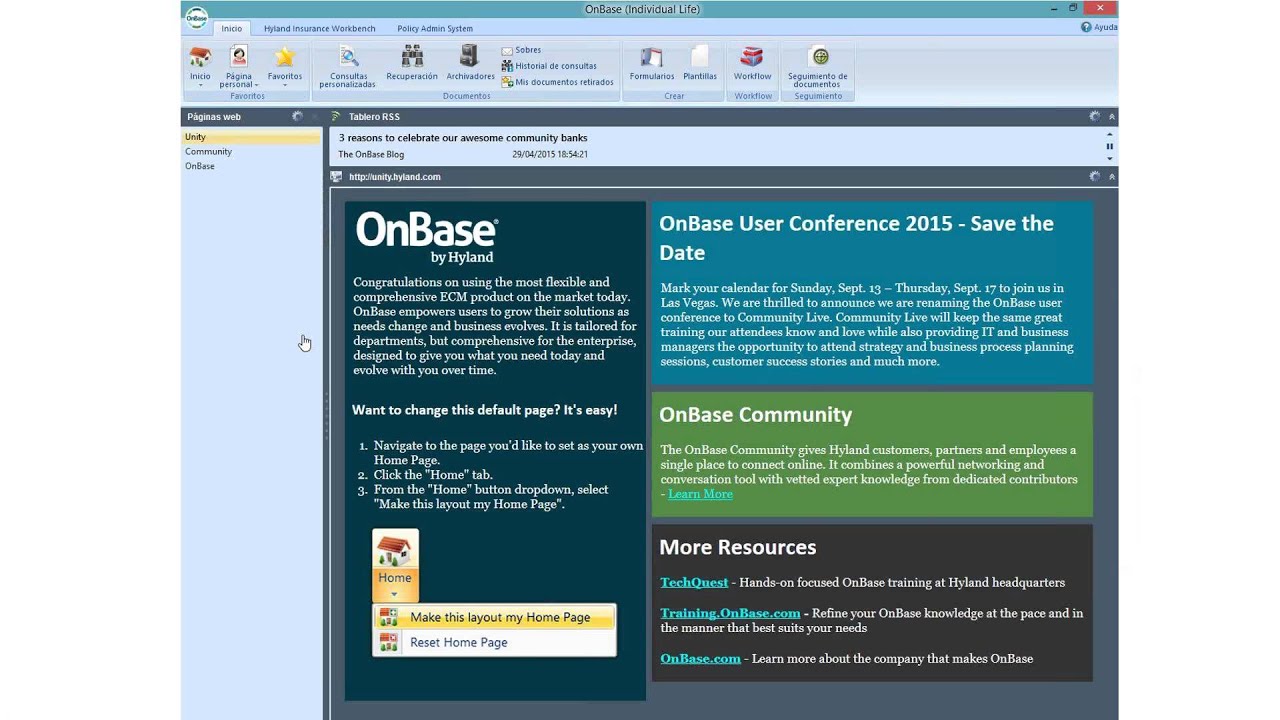Image resolution: width=1280 pixels, height=720 pixels.
Task: Switch to Hyland Insurance Workbench tab
Action: pos(320,28)
